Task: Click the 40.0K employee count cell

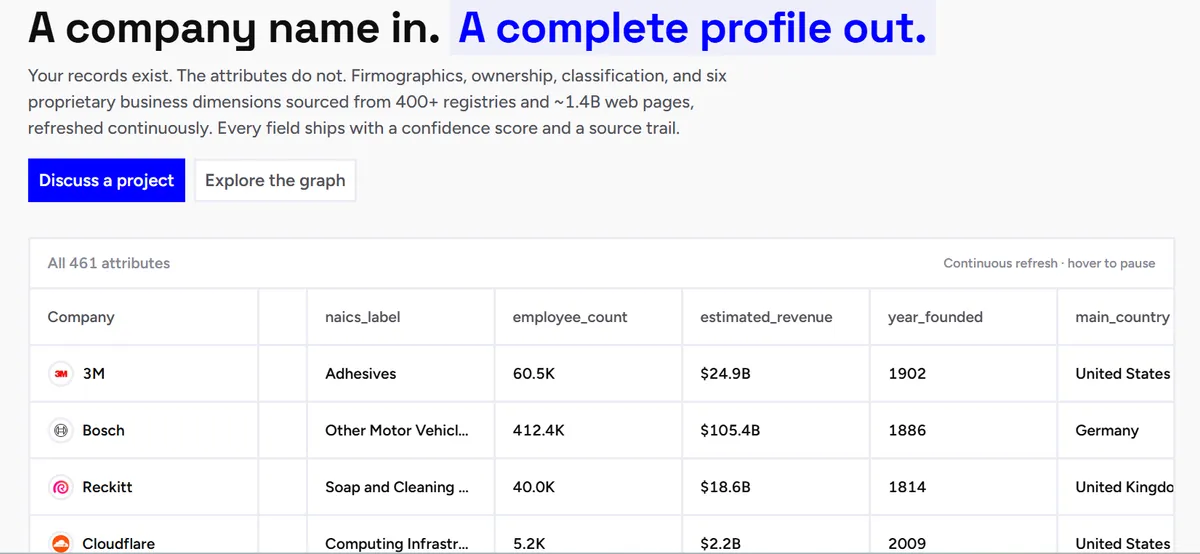Action: tap(588, 488)
